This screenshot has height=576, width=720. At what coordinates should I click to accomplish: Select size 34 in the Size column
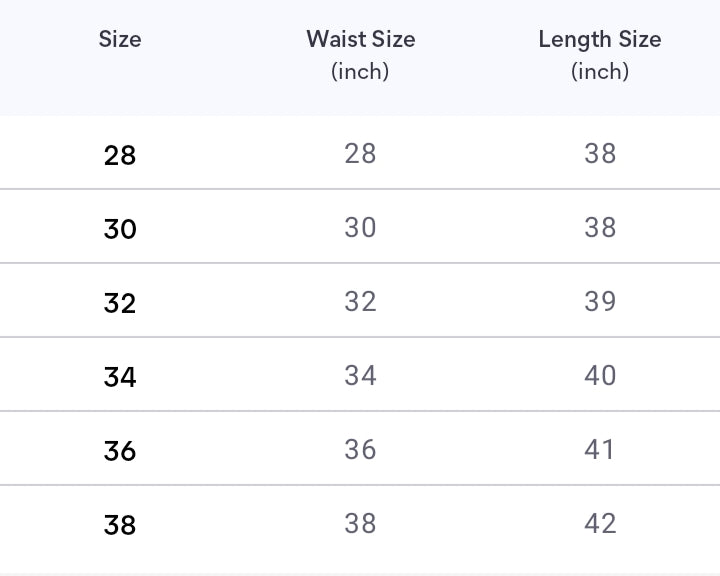120,377
